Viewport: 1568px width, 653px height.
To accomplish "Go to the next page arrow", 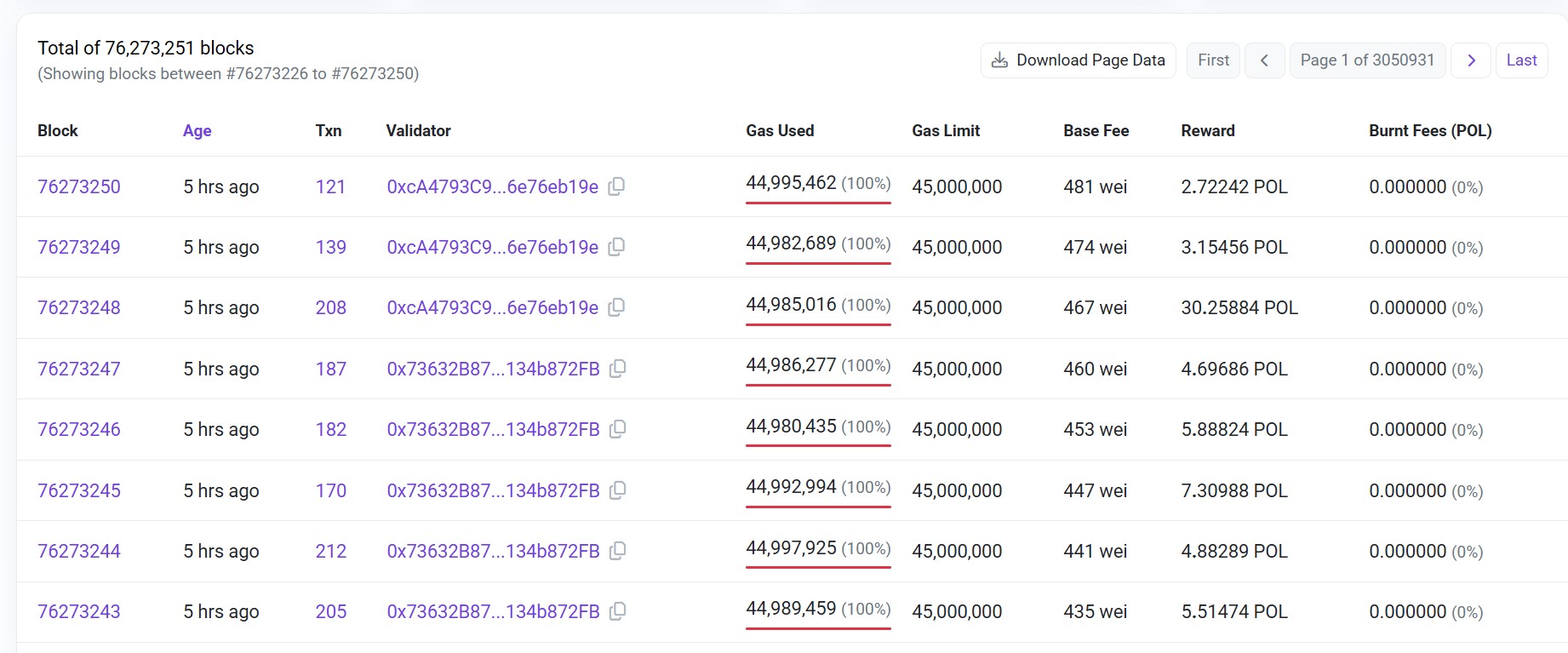I will 1470,60.
